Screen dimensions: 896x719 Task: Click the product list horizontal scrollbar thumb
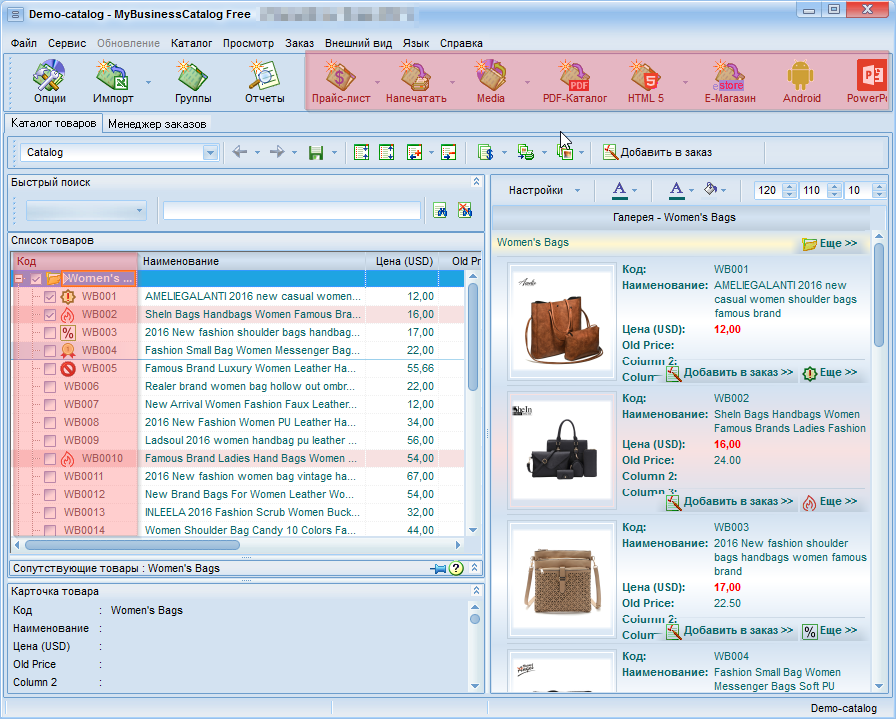click(132, 545)
